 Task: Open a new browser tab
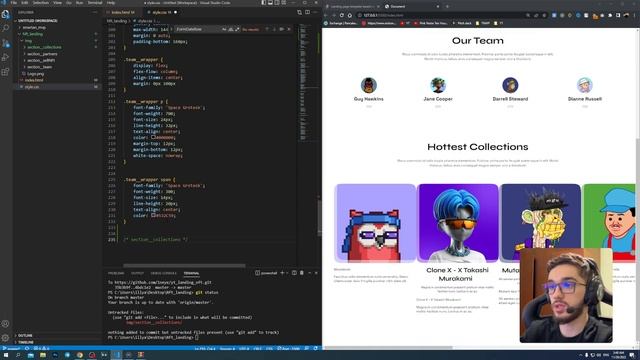pyautogui.click(x=447, y=7)
